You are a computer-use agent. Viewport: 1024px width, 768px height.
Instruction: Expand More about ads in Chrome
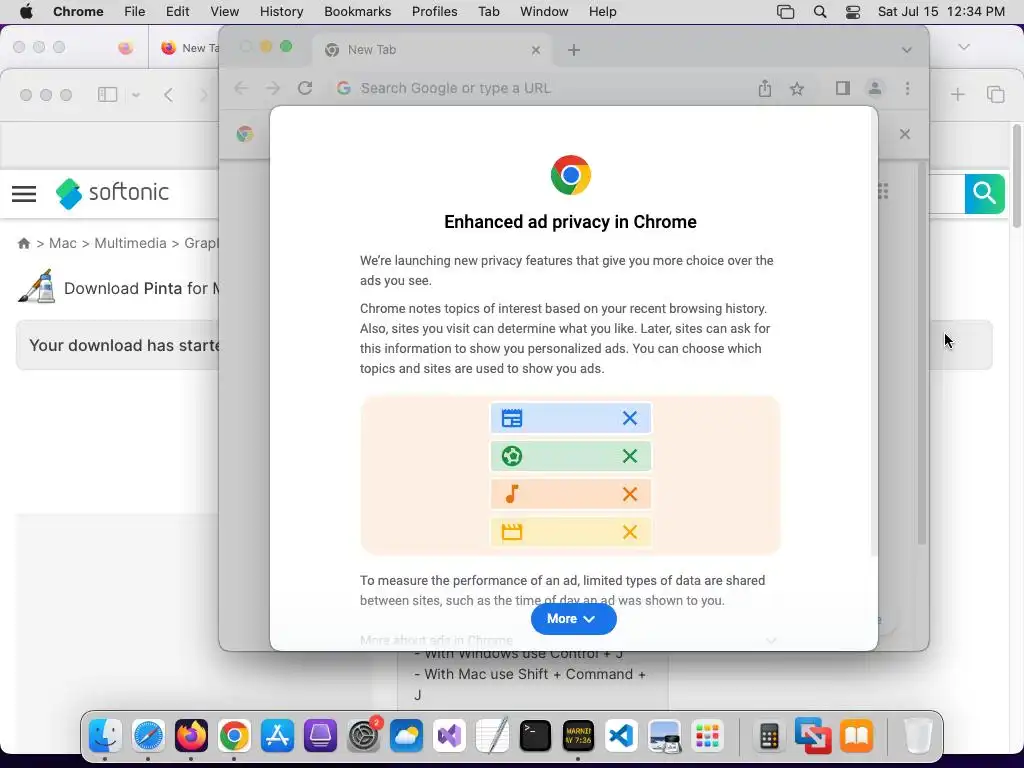[x=569, y=641]
